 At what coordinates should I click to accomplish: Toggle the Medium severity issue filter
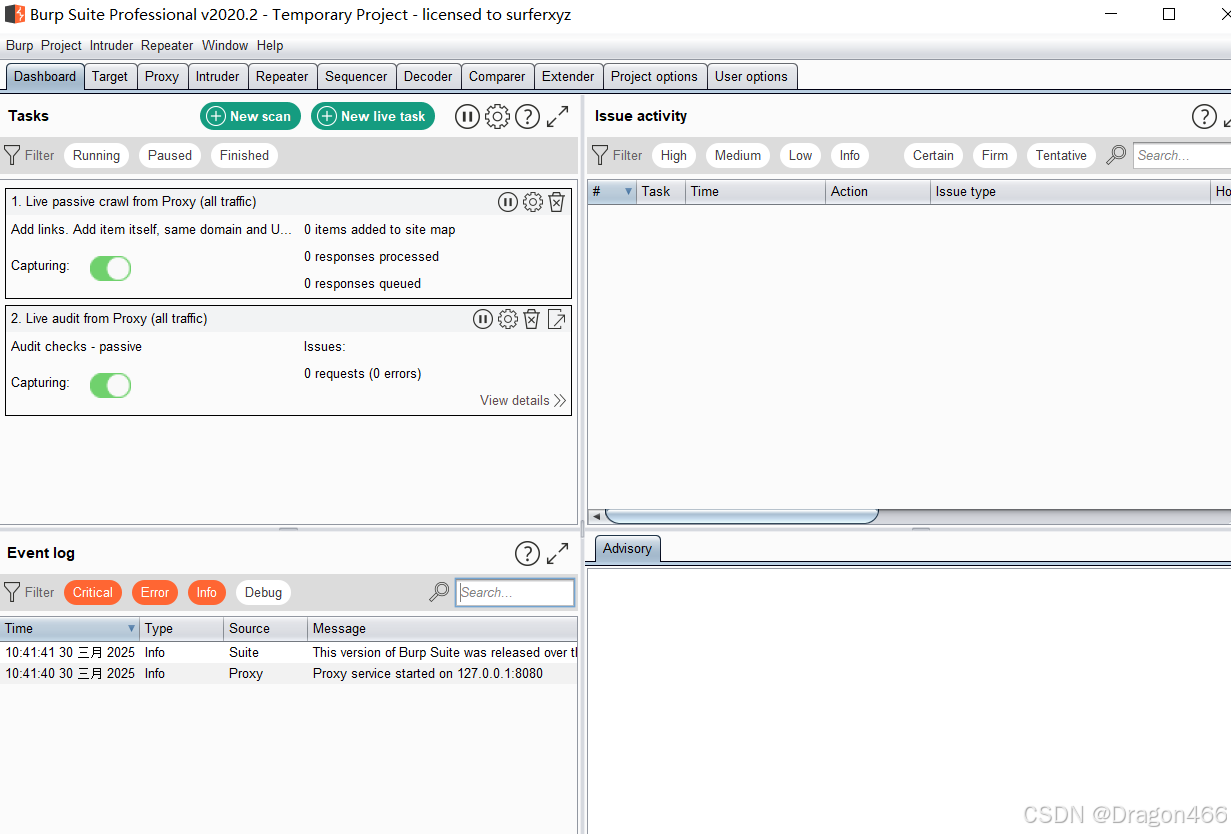click(738, 155)
